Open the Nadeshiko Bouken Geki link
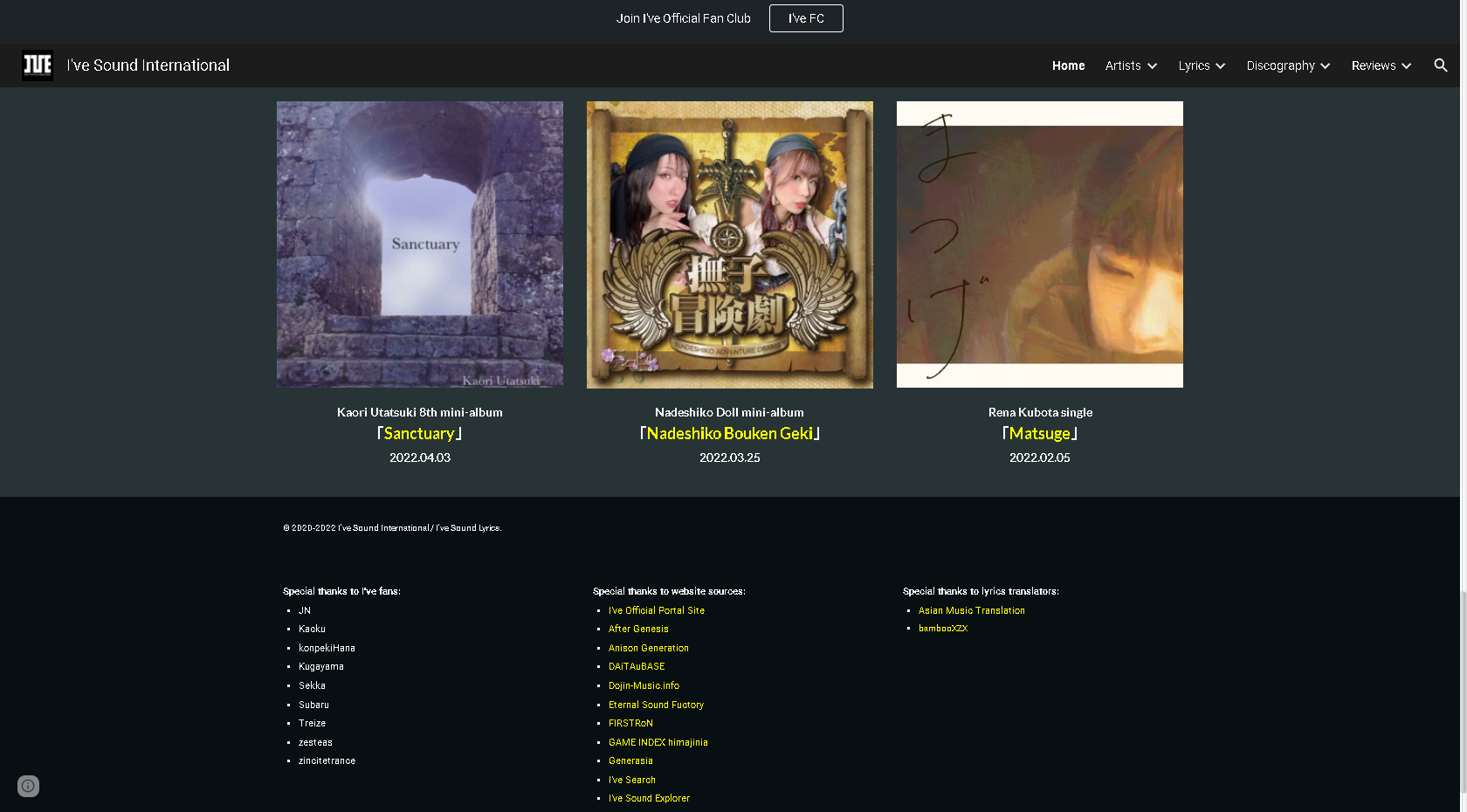1467x812 pixels. click(729, 433)
